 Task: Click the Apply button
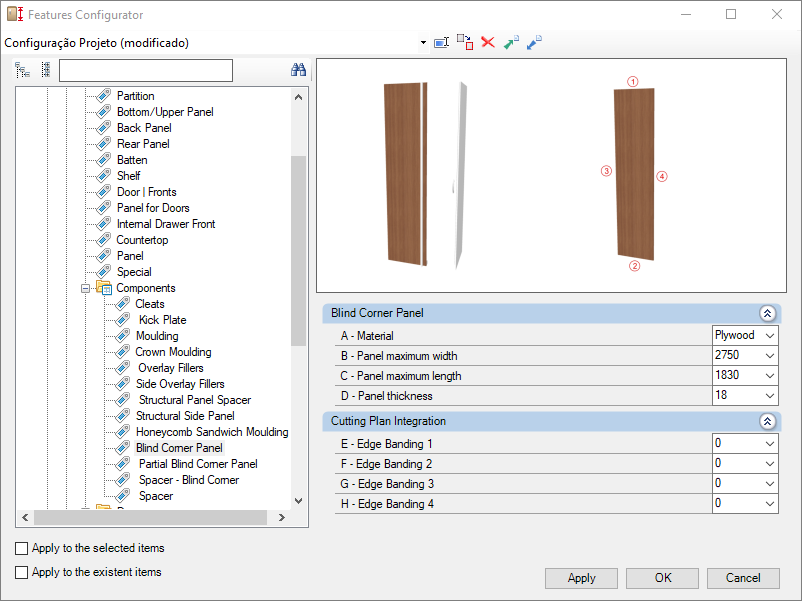[x=581, y=578]
